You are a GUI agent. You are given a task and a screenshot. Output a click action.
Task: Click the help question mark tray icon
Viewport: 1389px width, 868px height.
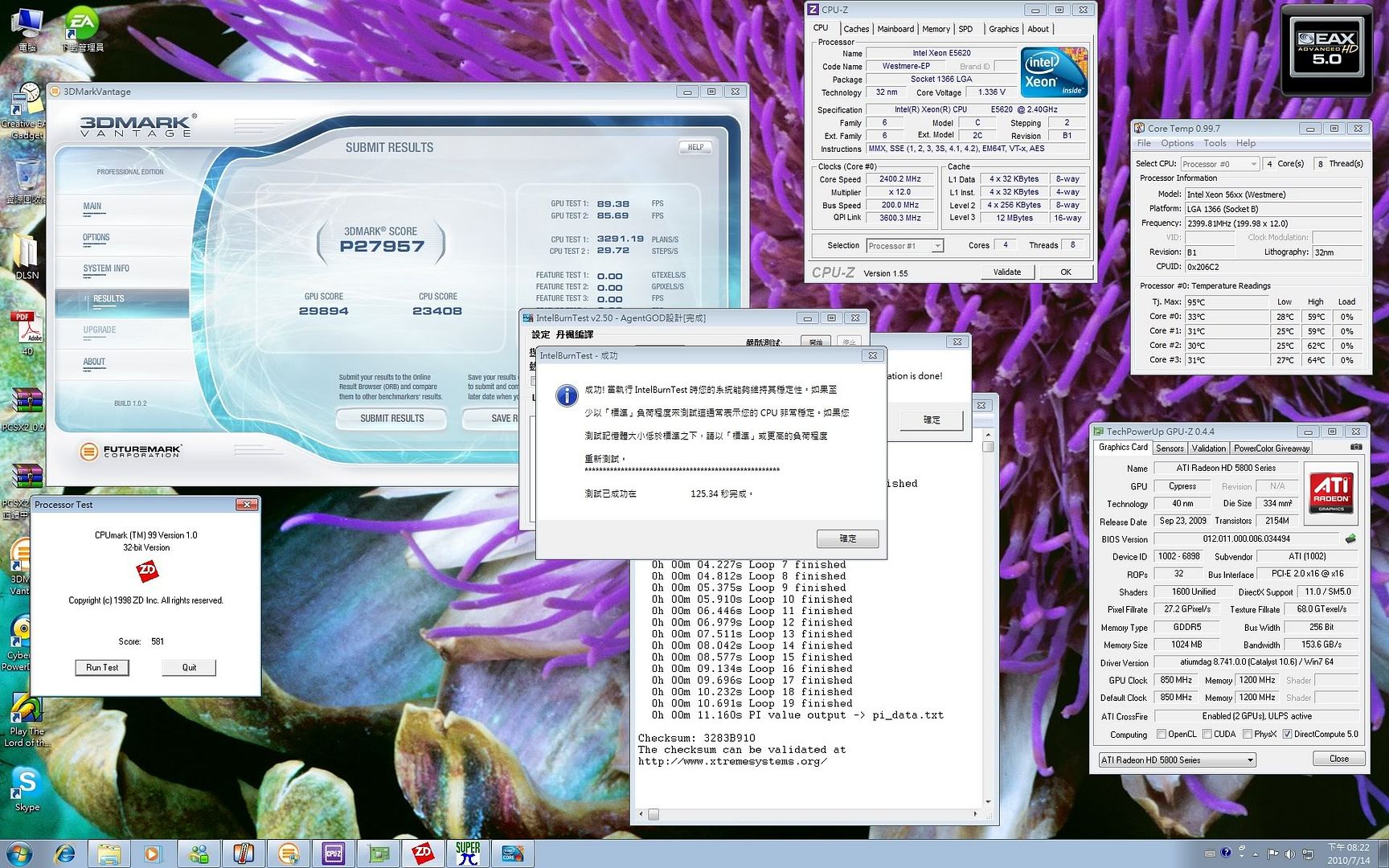point(1226,853)
